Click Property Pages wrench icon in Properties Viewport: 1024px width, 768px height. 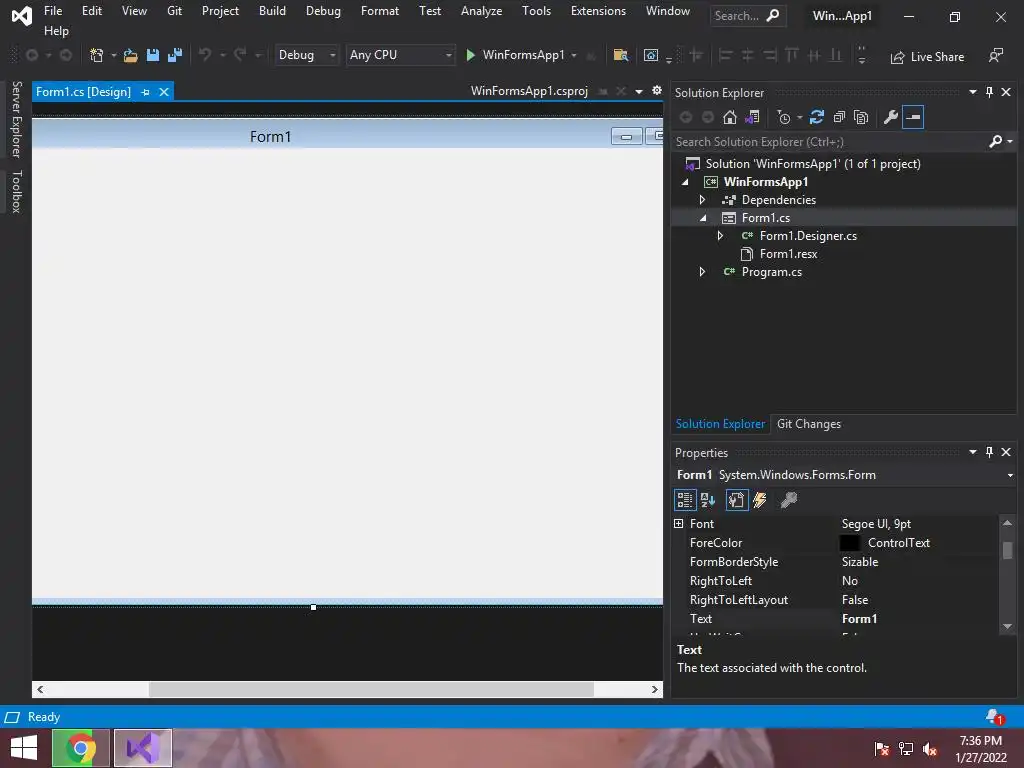tap(789, 500)
